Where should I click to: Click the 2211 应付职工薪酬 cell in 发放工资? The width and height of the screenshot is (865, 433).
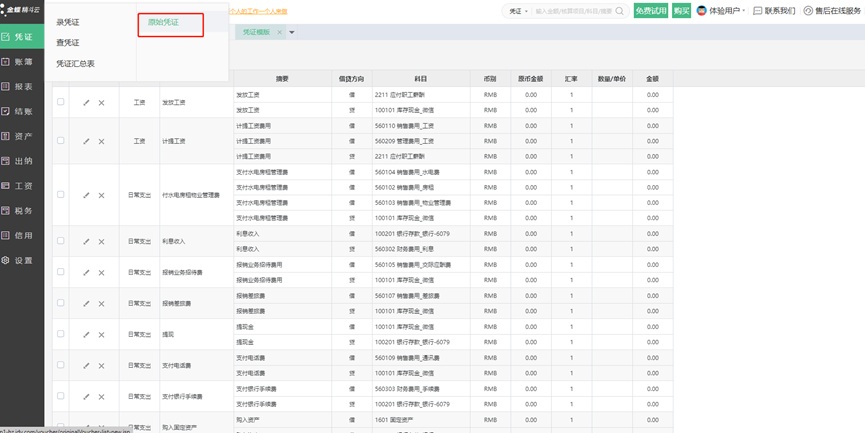tap(421, 95)
